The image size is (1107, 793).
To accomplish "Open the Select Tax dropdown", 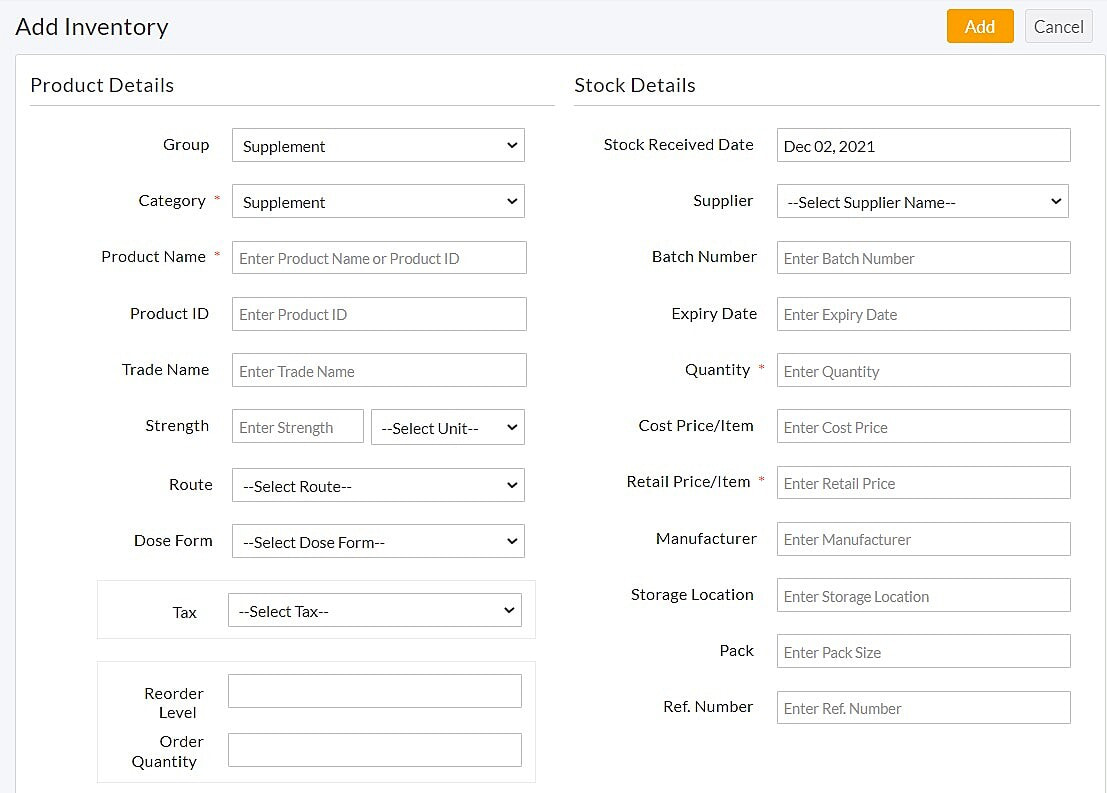I will coord(375,611).
